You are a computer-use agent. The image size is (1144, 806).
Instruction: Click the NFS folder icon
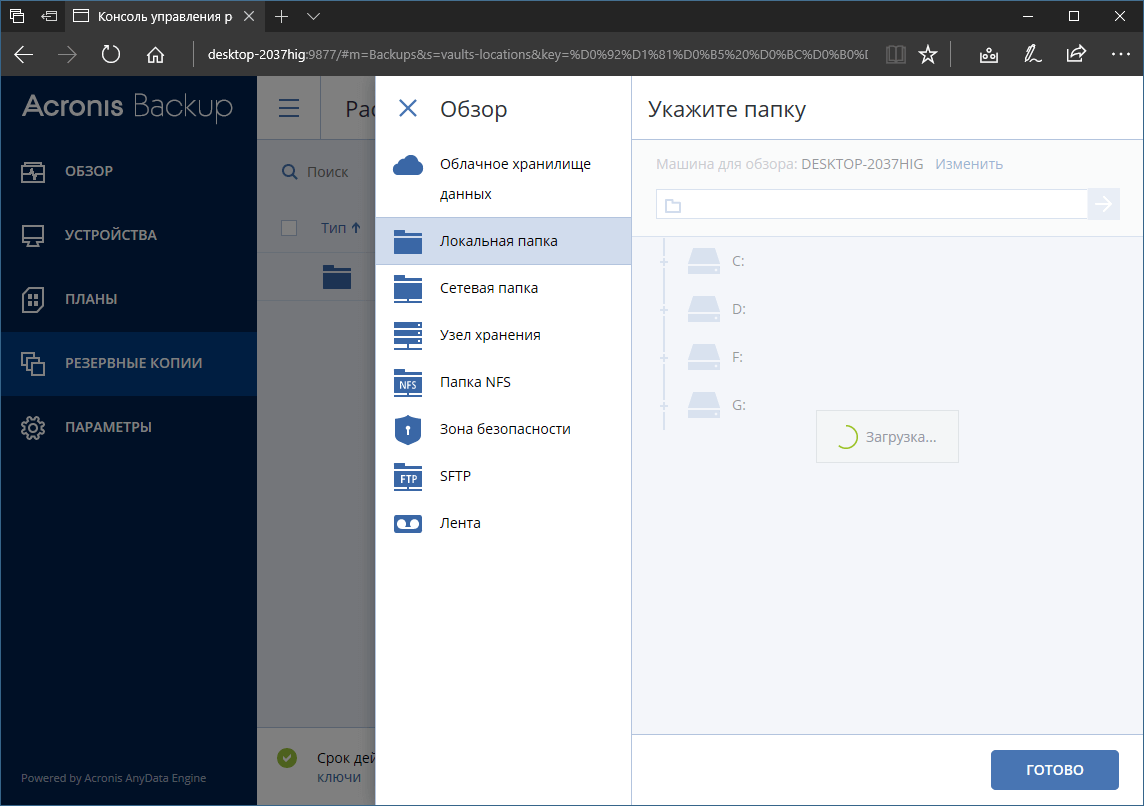tap(408, 382)
